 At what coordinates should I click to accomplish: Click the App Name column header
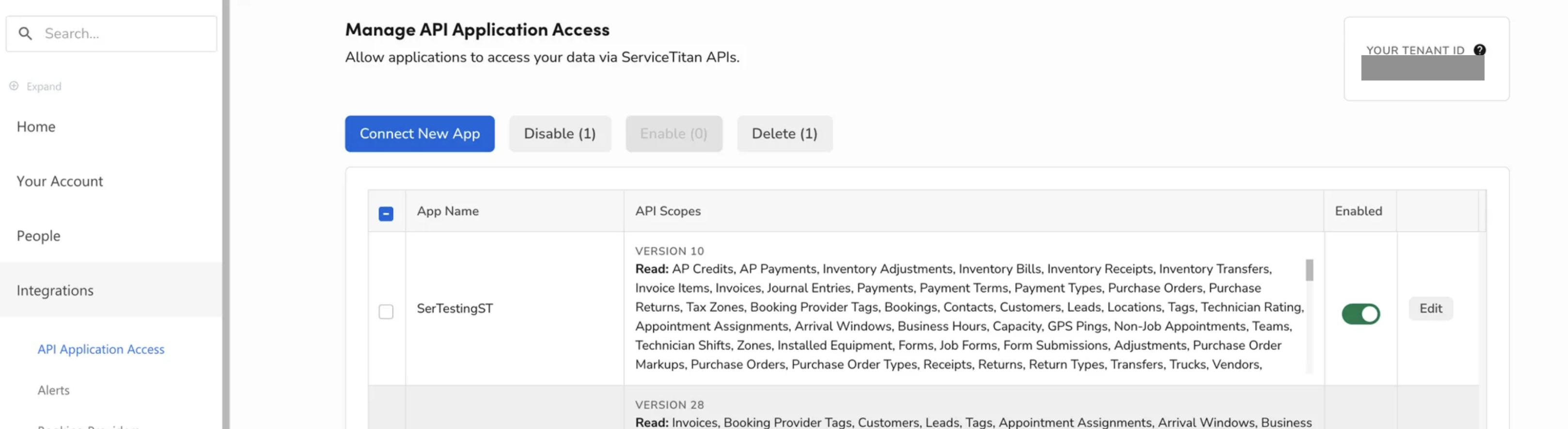click(x=448, y=211)
